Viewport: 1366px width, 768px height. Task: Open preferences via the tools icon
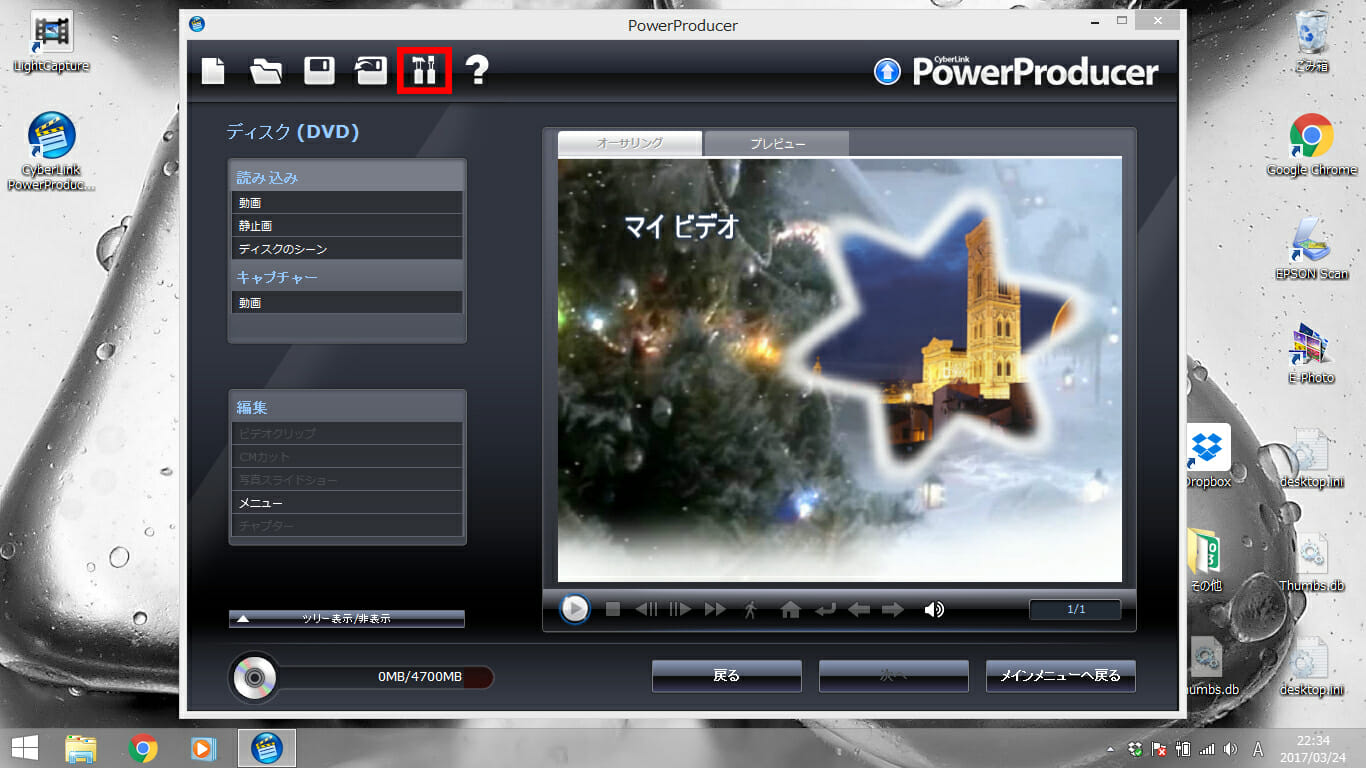(424, 71)
